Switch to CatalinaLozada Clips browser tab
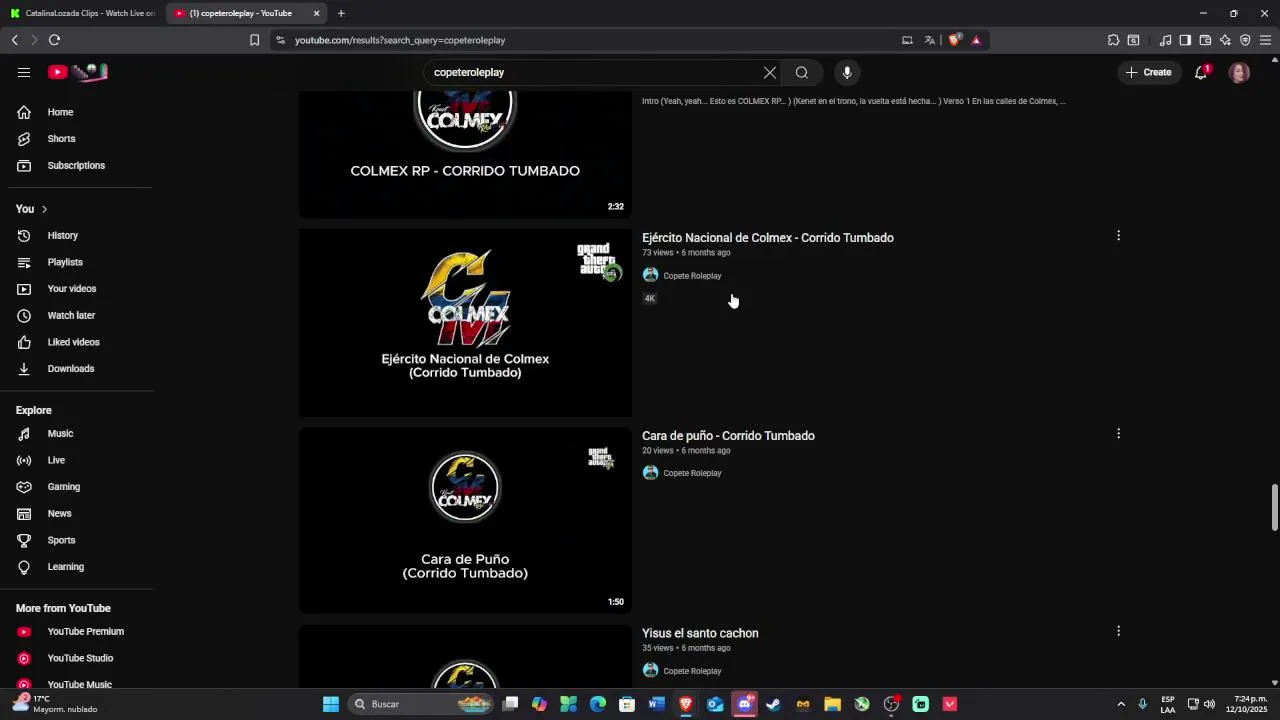Image resolution: width=1280 pixels, height=720 pixels. click(82, 13)
